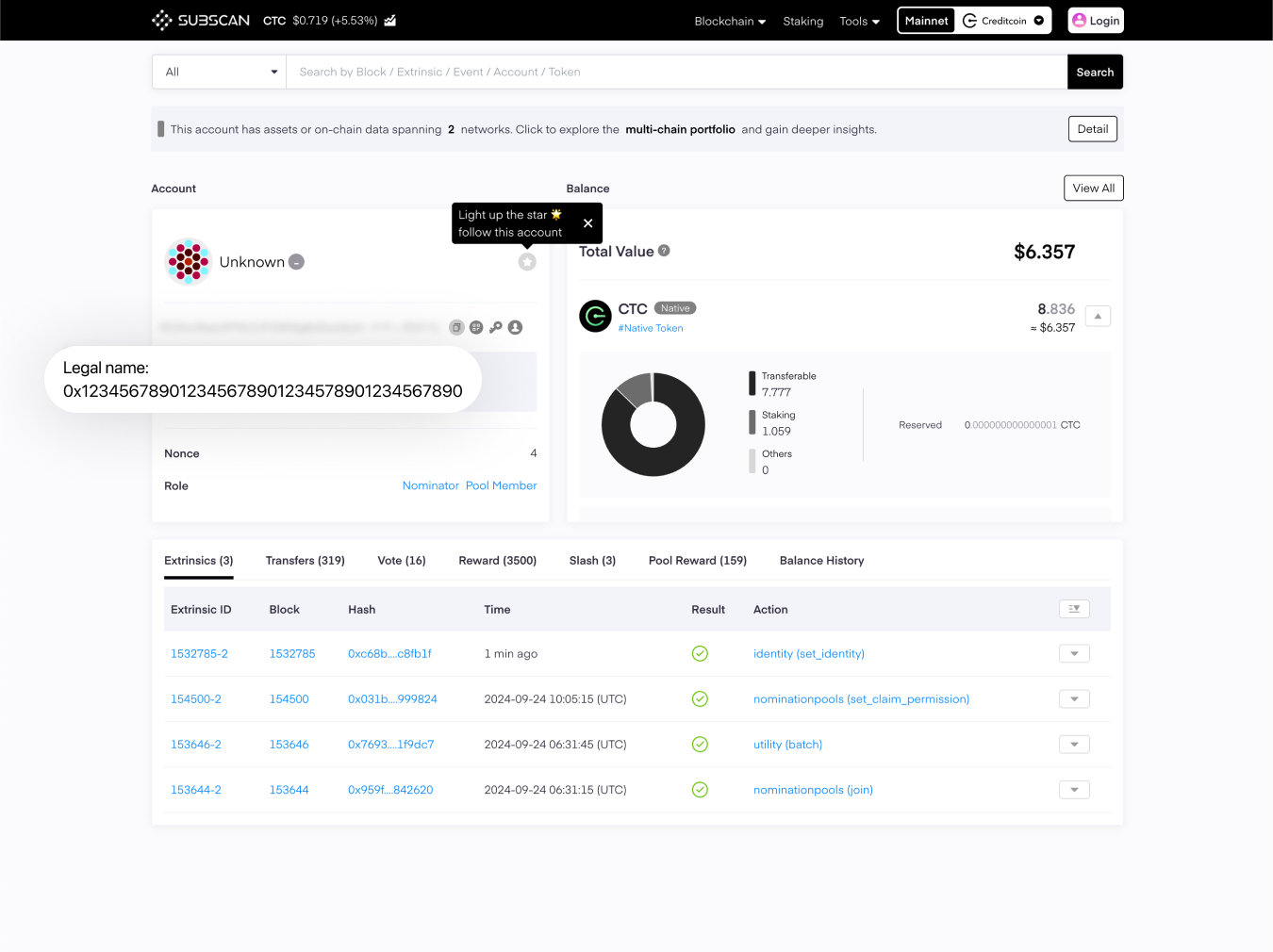Focus the search input field
Screen dimensions: 1273x952
pyautogui.click(x=676, y=72)
